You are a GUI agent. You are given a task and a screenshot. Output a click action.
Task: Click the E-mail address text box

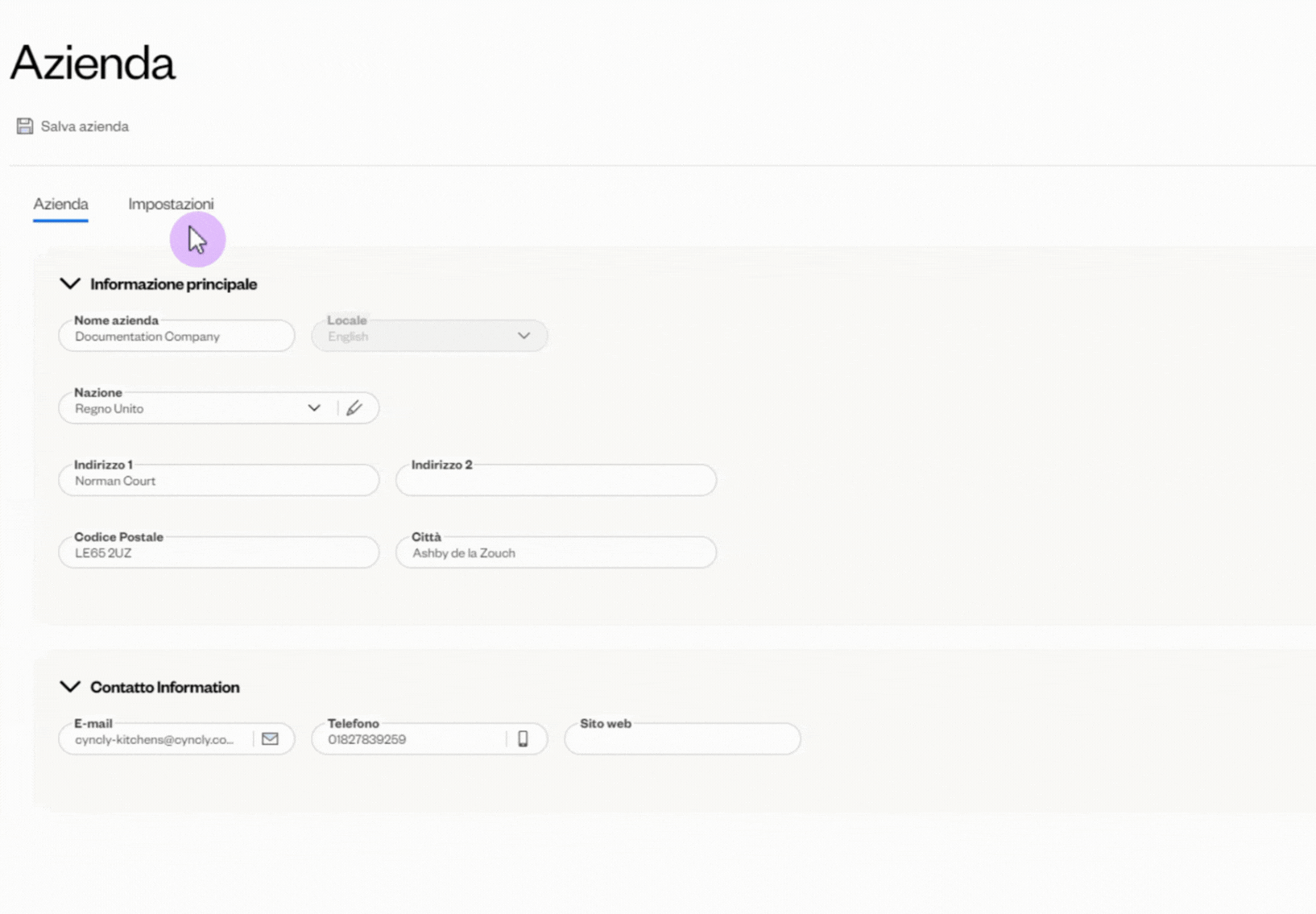coord(157,739)
